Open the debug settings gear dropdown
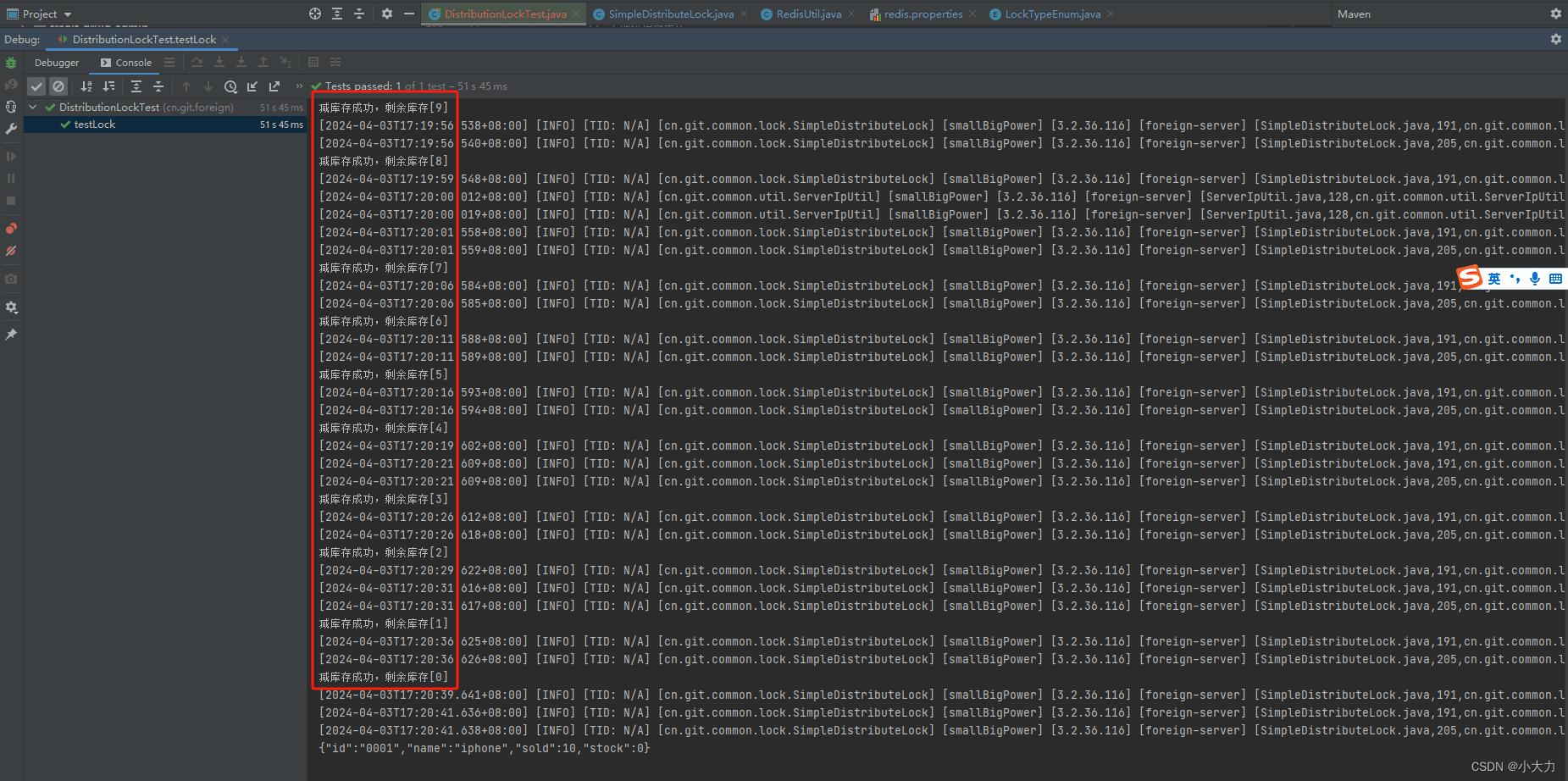Screen dimensions: 1568x781 11,307
